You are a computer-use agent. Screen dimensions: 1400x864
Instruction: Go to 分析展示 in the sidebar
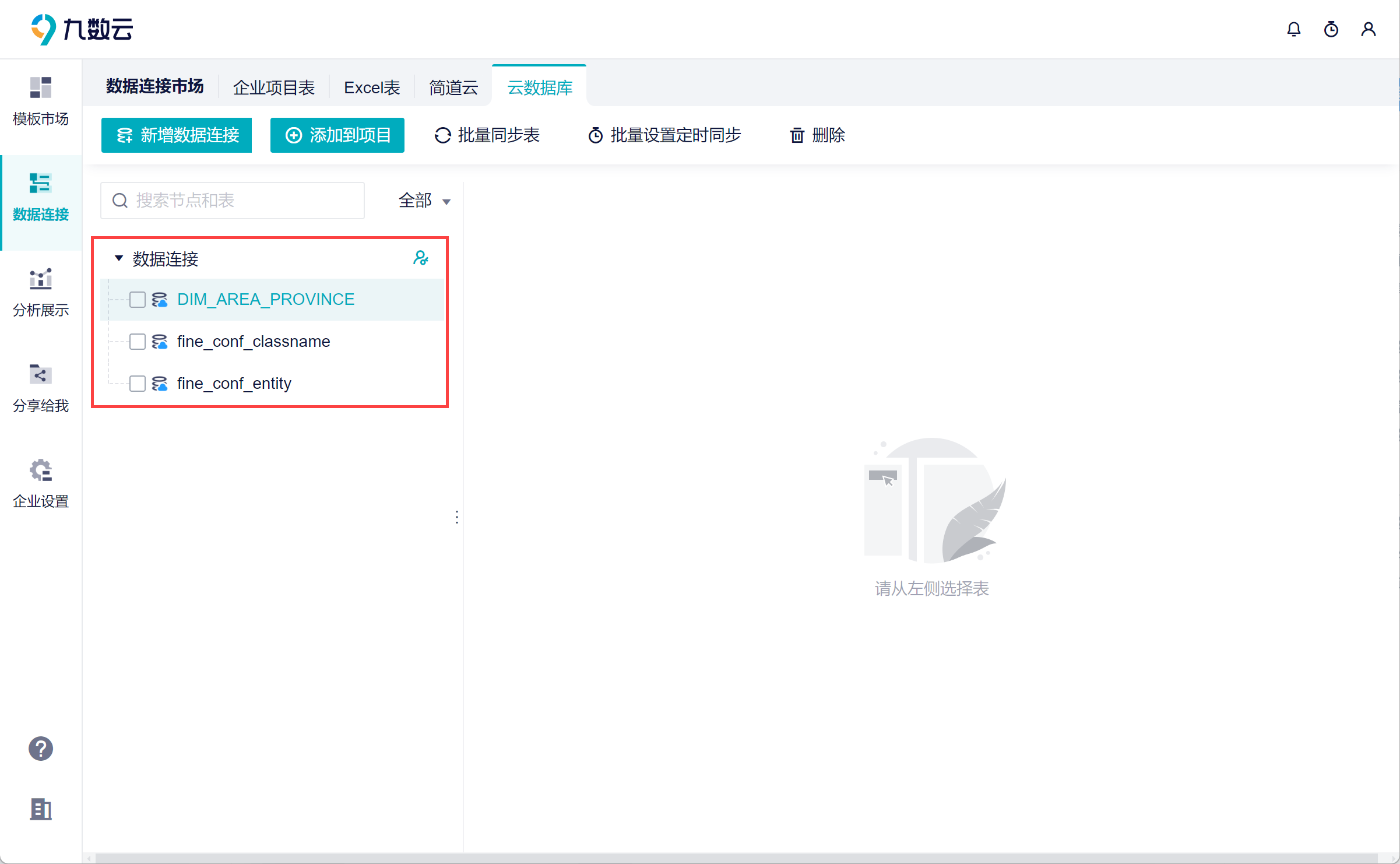point(41,293)
